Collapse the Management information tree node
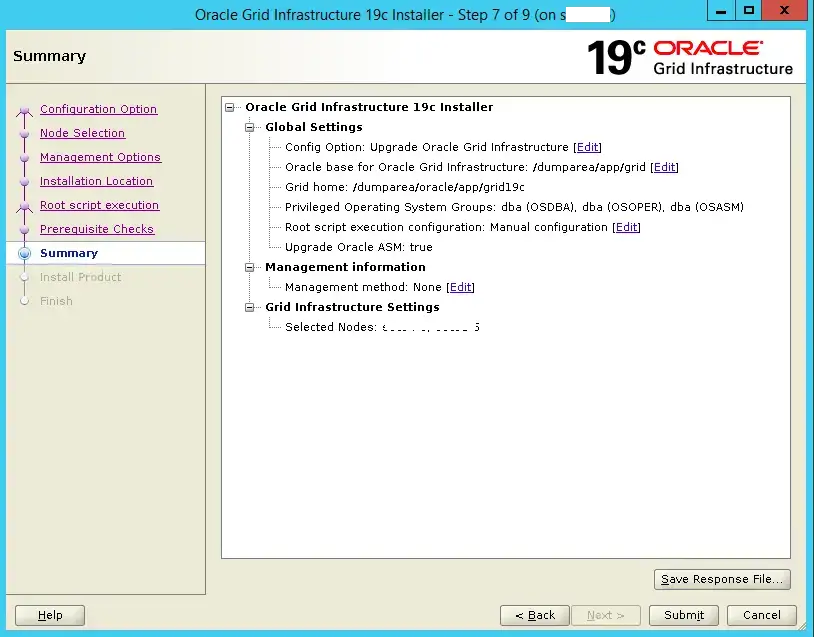The width and height of the screenshot is (814, 637). pyautogui.click(x=250, y=267)
